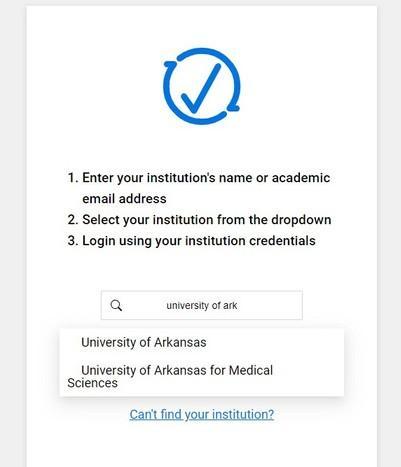Select University of Arkansas from dropdown
Viewport: 401px width, 467px height.
[x=202, y=342]
